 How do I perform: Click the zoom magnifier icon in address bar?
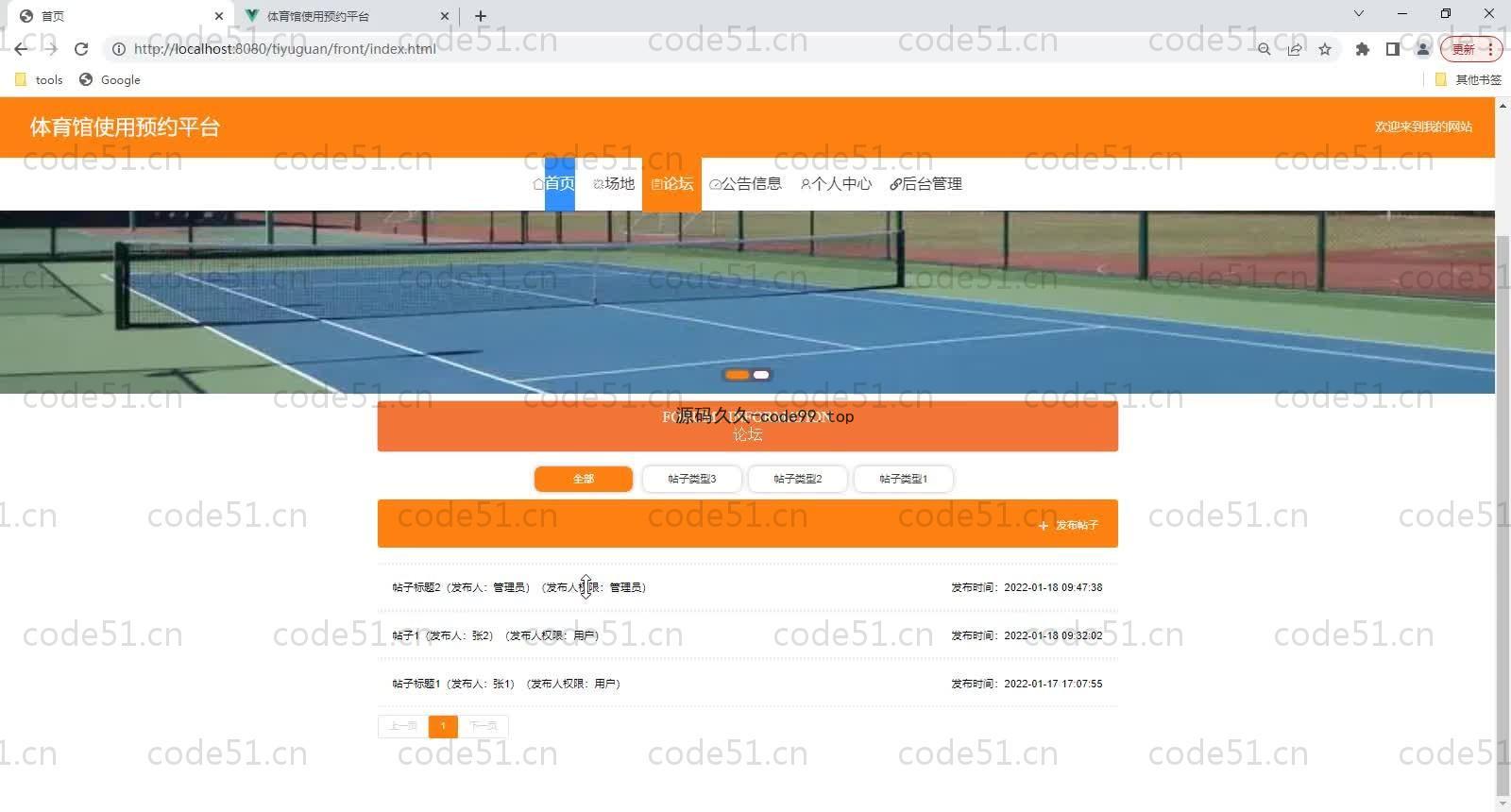click(1264, 49)
